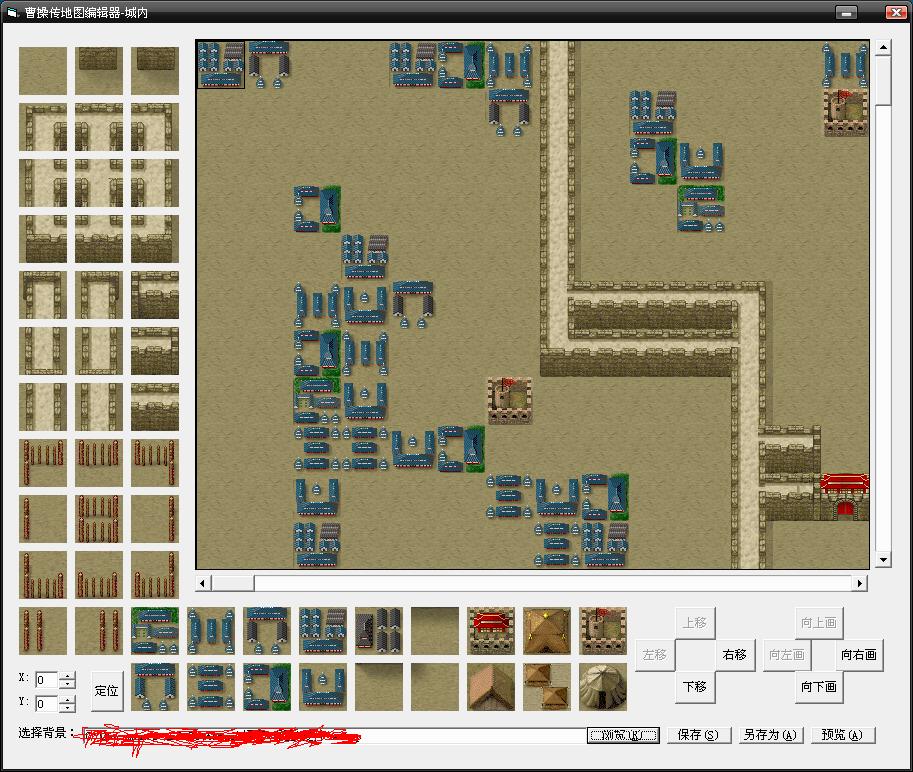Viewport: 913px width, 772px height.
Task: Select the green courtyard house tile in palette
Action: [155, 631]
